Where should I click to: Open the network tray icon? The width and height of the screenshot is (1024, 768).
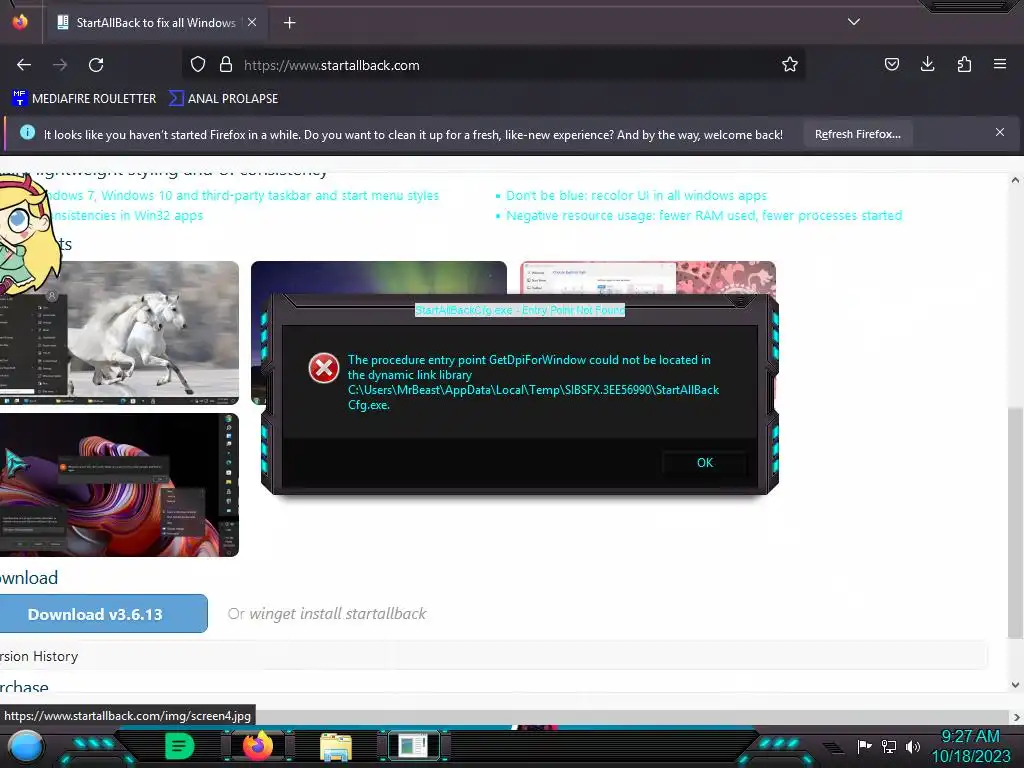click(x=889, y=746)
